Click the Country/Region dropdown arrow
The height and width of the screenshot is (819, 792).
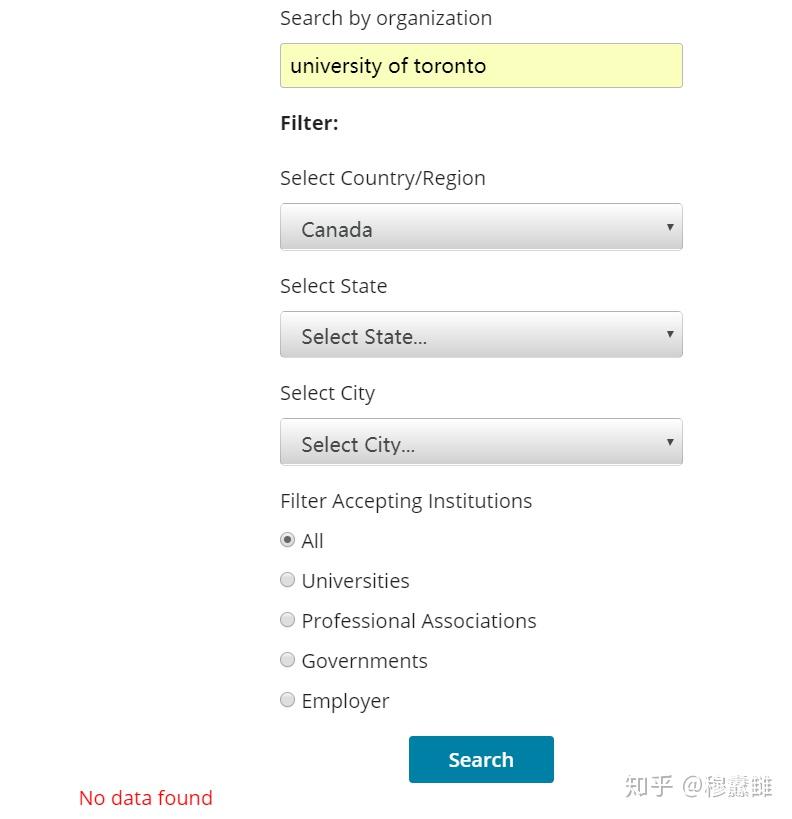pos(670,227)
